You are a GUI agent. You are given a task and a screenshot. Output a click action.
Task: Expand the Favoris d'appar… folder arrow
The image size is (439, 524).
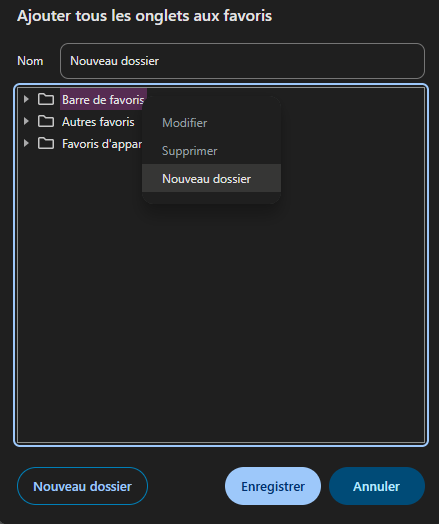pyautogui.click(x=26, y=144)
